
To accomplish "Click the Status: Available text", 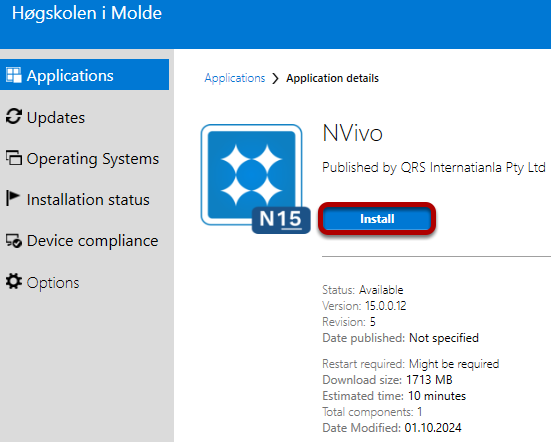I will click(x=363, y=290).
